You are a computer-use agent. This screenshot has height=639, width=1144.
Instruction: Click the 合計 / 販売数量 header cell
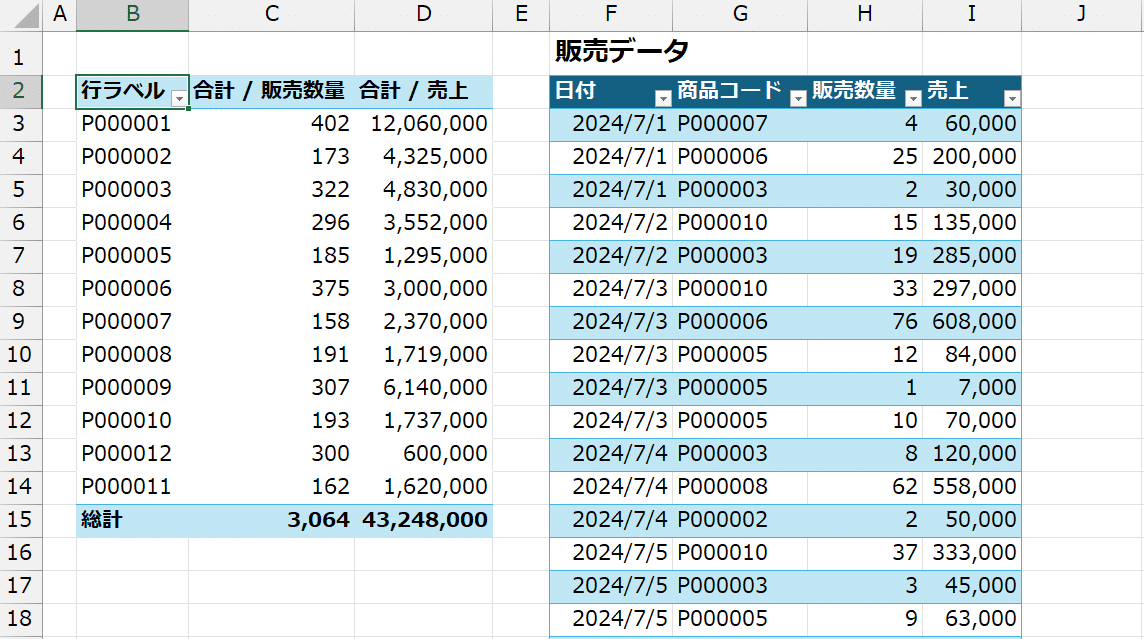click(x=271, y=91)
